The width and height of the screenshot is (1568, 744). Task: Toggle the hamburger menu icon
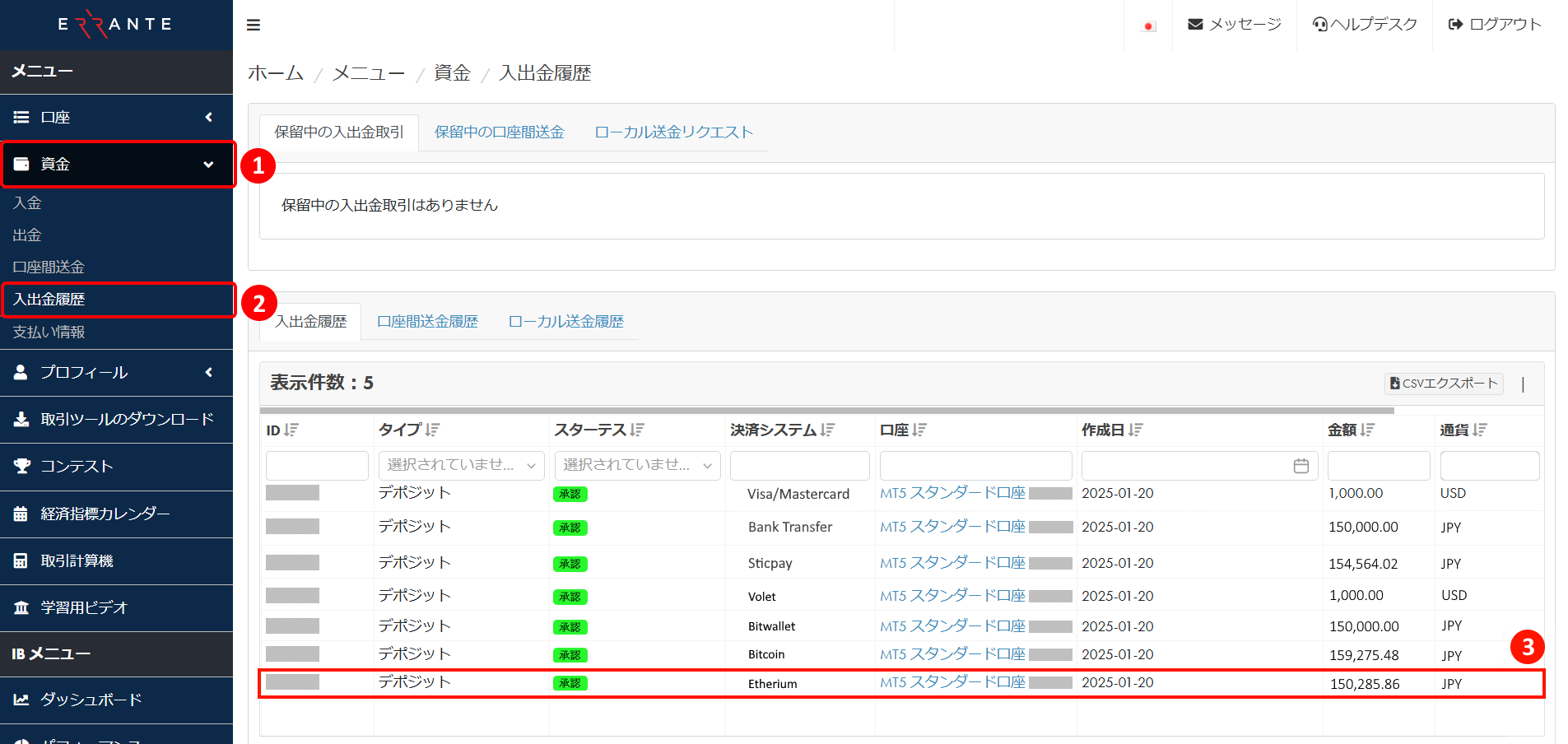point(253,24)
